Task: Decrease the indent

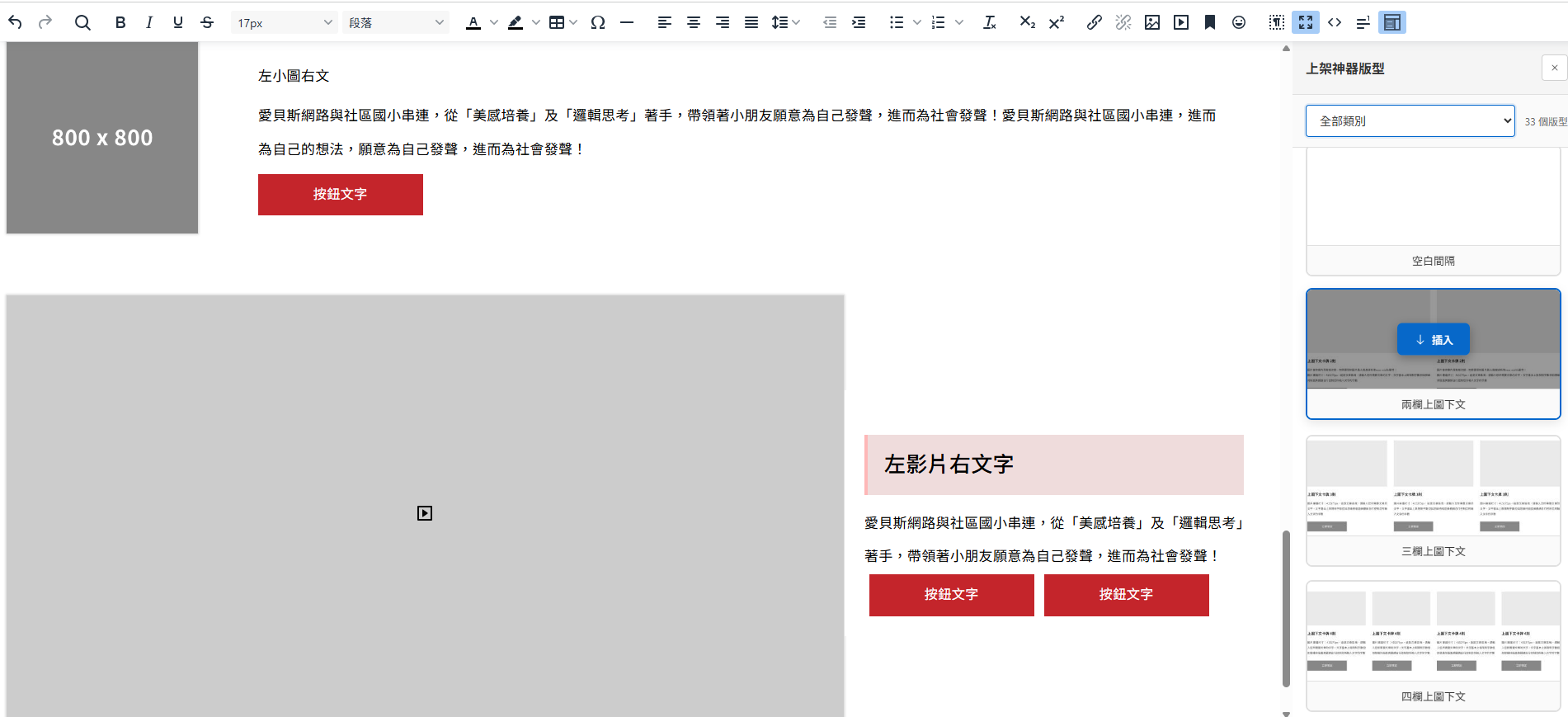Action: [830, 22]
